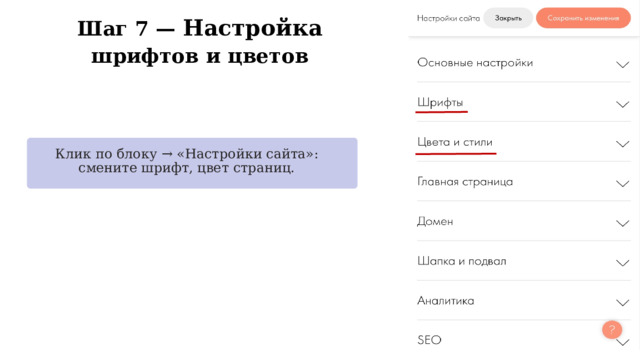Expand chevron next to Шапка и подвал
640x360 pixels.
coord(622,262)
